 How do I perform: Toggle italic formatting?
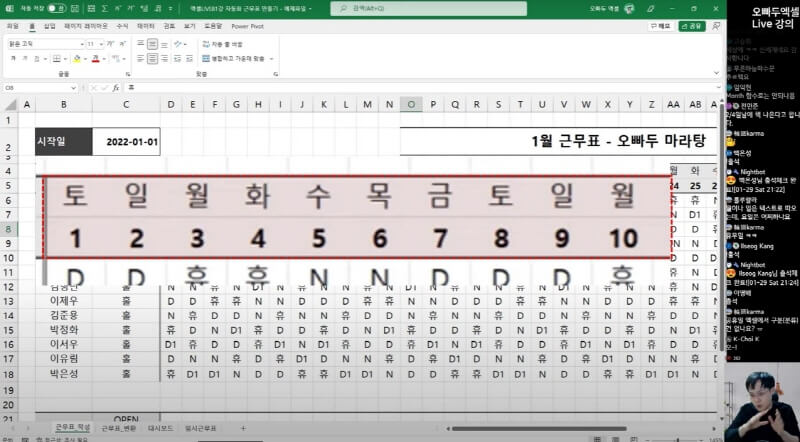pos(25,59)
